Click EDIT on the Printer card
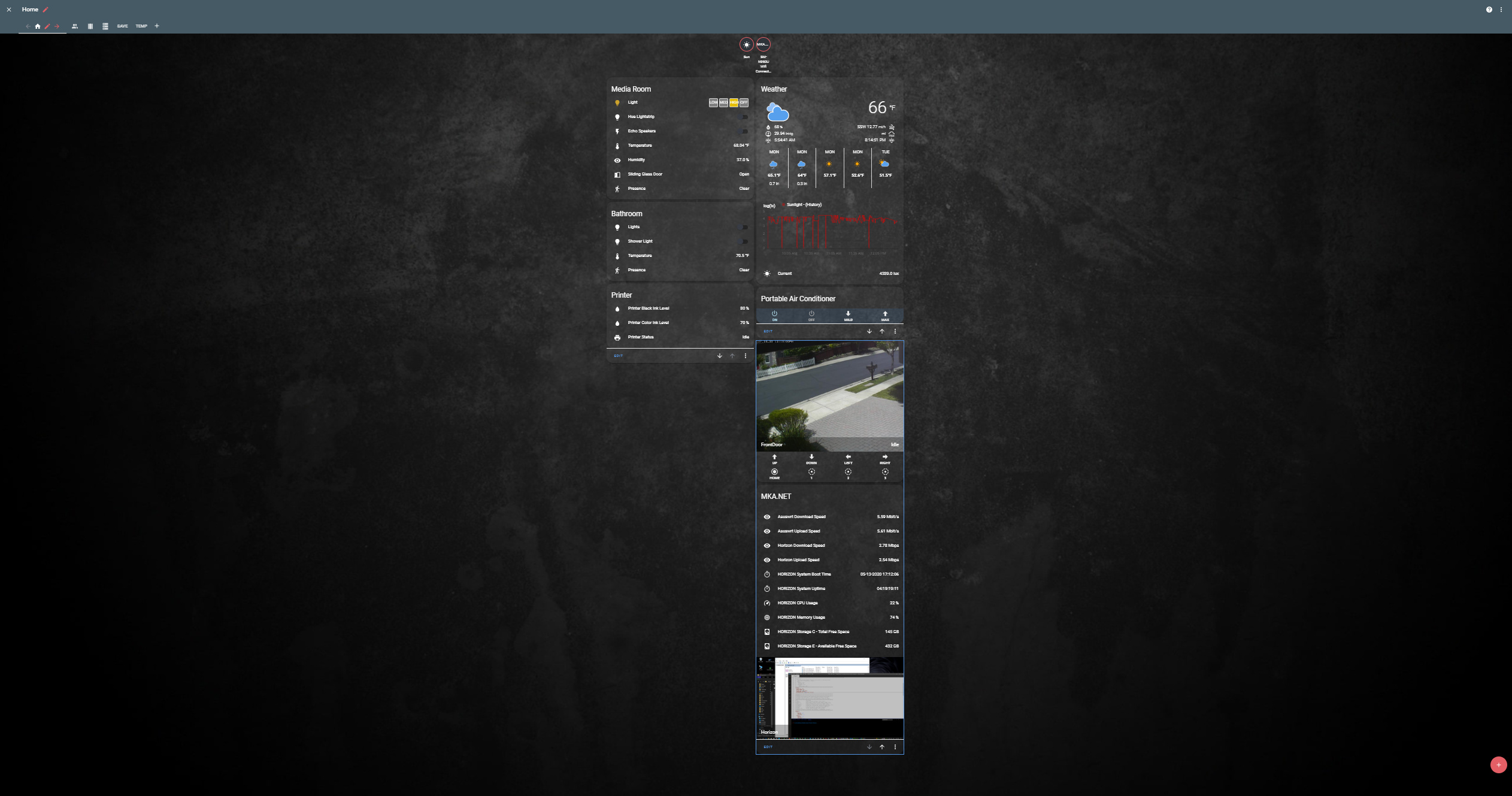1512x796 pixels. point(619,356)
